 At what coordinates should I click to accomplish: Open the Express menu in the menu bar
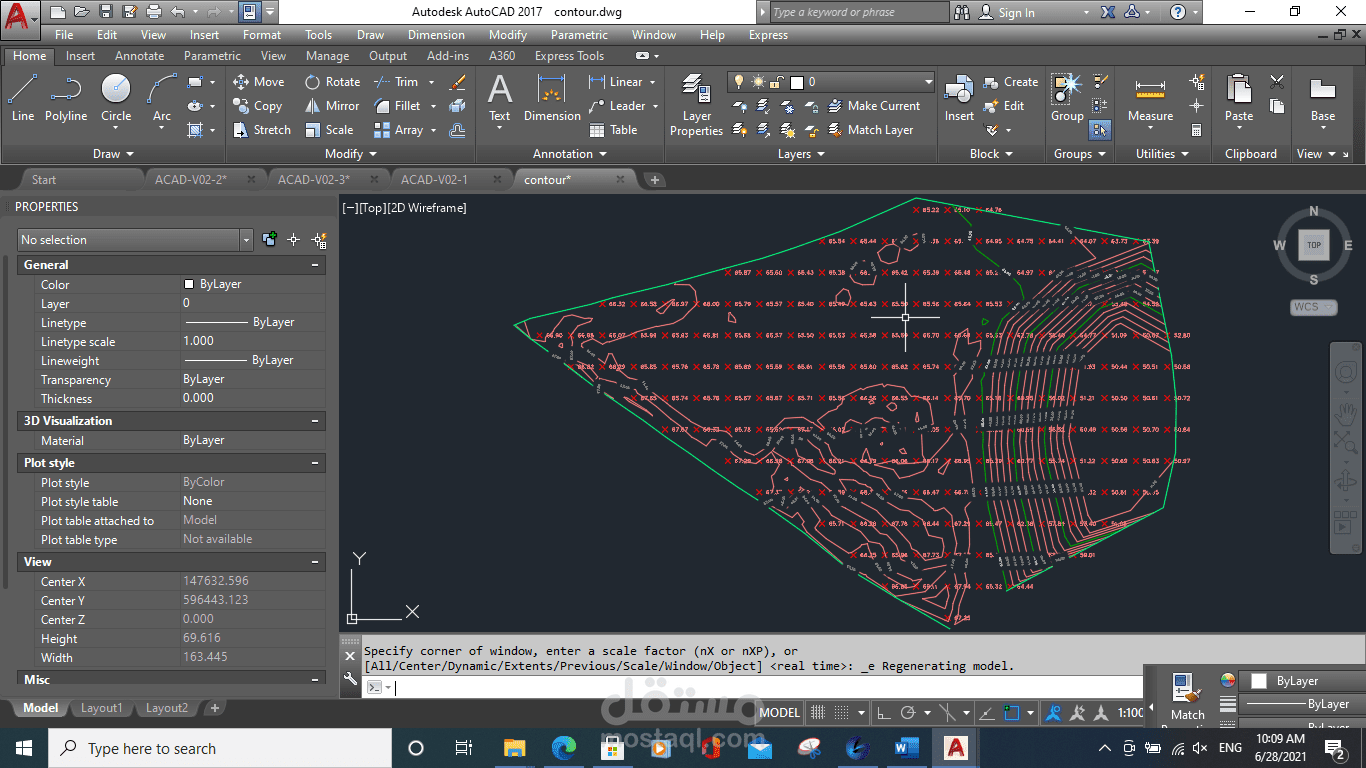pos(768,35)
